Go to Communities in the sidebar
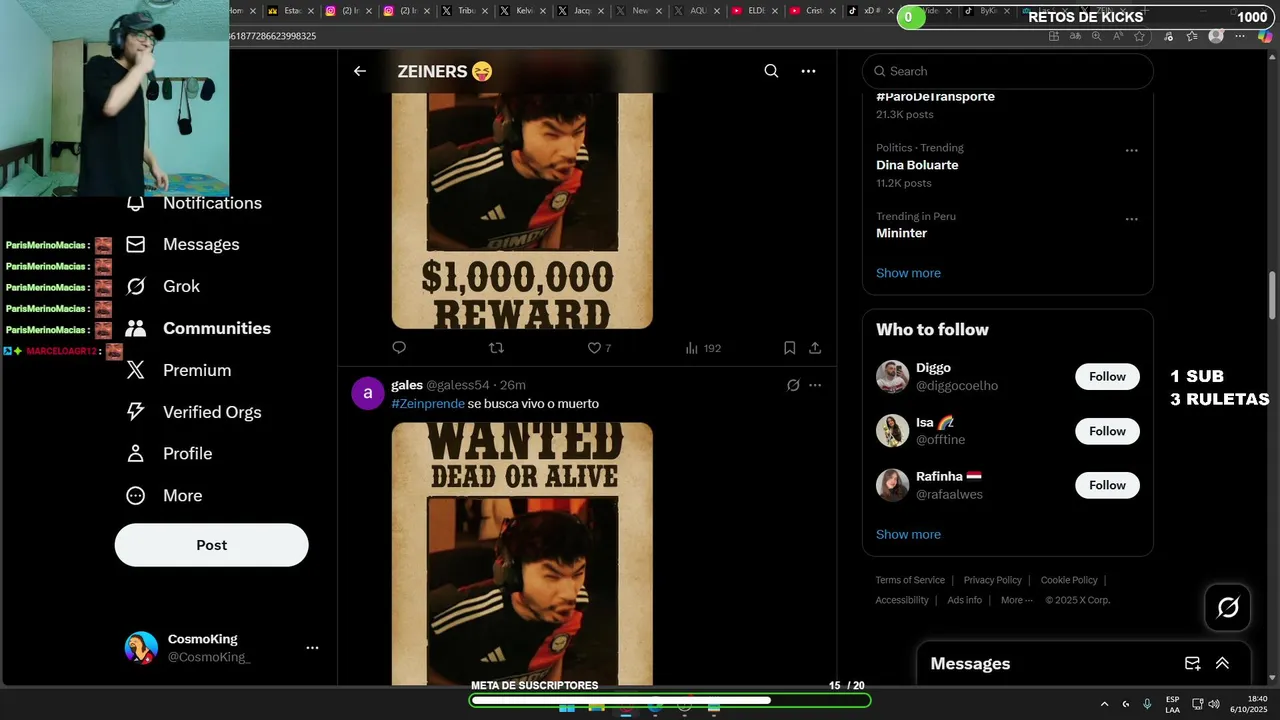Screen dimensions: 1280x720 [x=198, y=329]
